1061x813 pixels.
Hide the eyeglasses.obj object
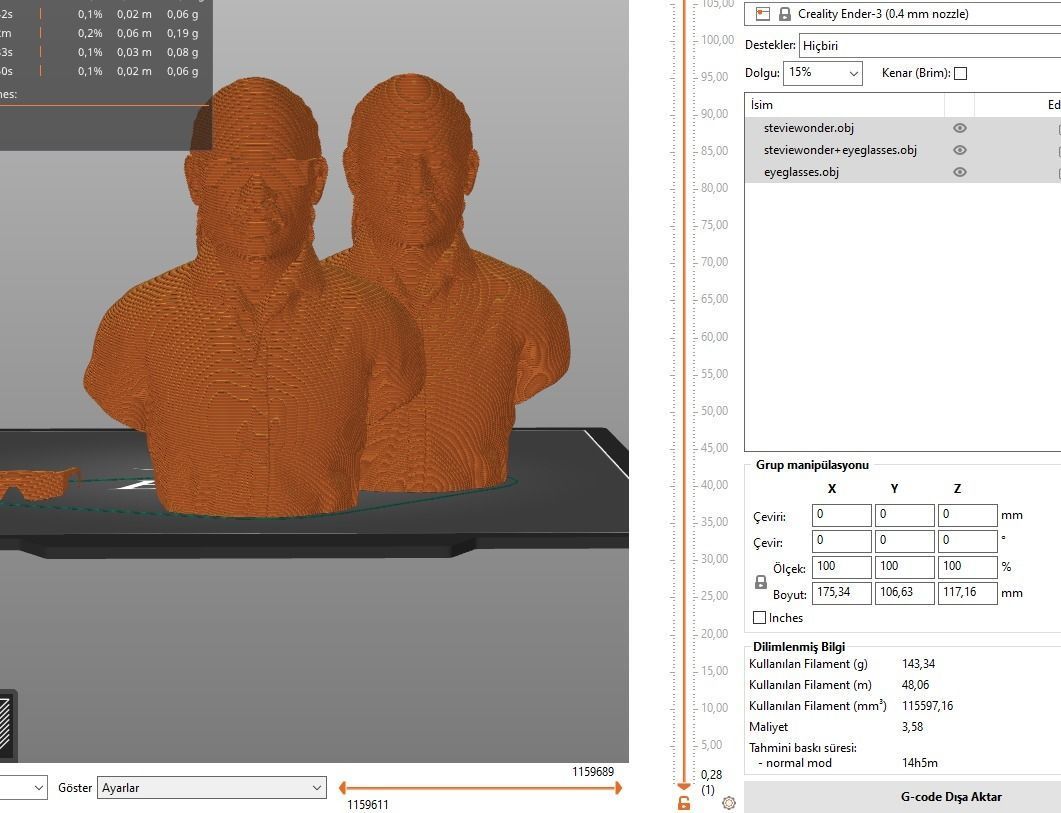click(960, 172)
